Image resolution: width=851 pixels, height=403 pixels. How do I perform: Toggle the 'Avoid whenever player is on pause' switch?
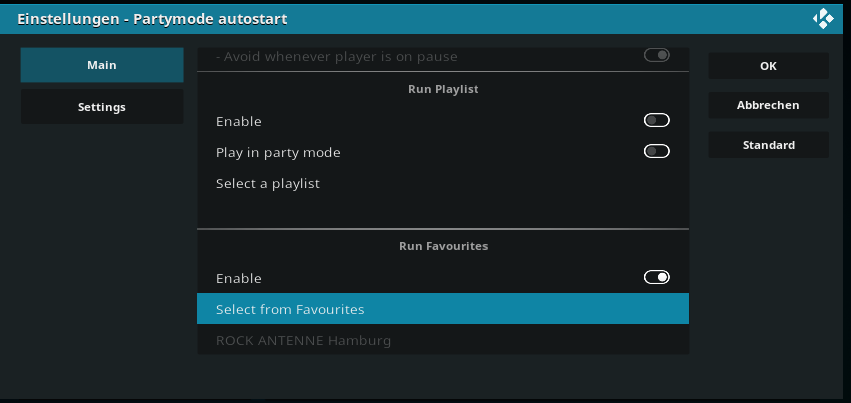click(657, 55)
